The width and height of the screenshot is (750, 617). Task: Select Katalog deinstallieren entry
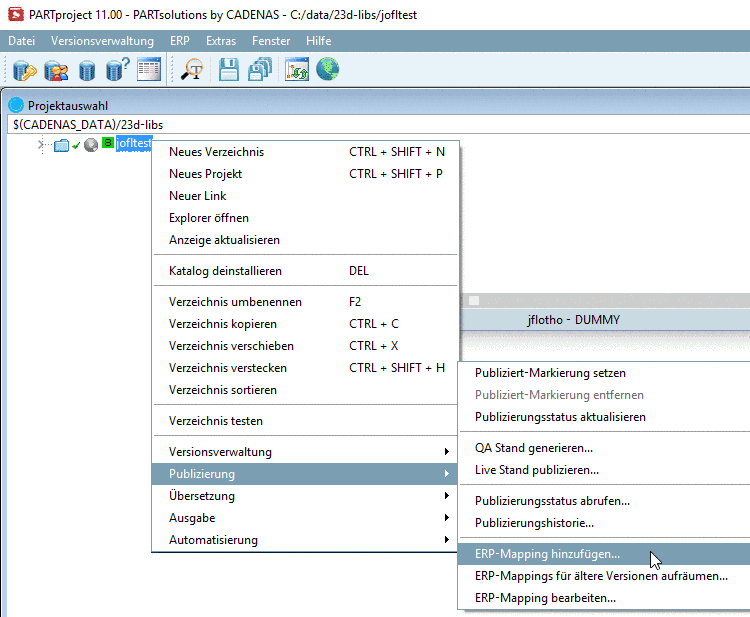point(305,271)
